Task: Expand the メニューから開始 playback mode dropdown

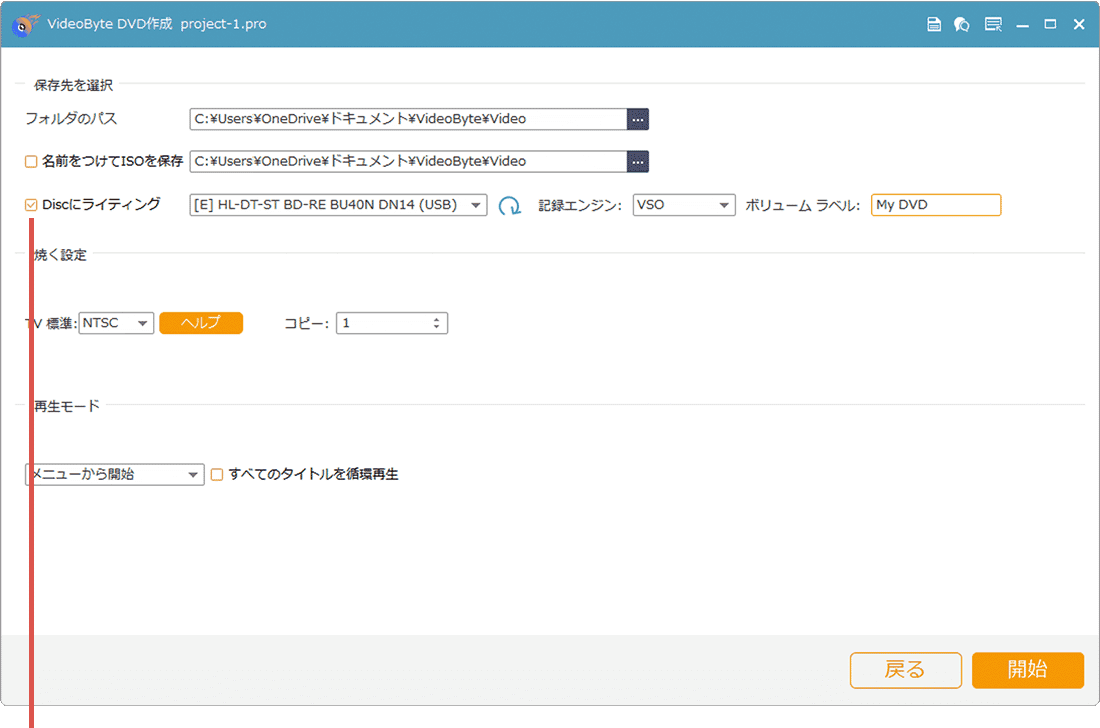Action: coord(114,475)
